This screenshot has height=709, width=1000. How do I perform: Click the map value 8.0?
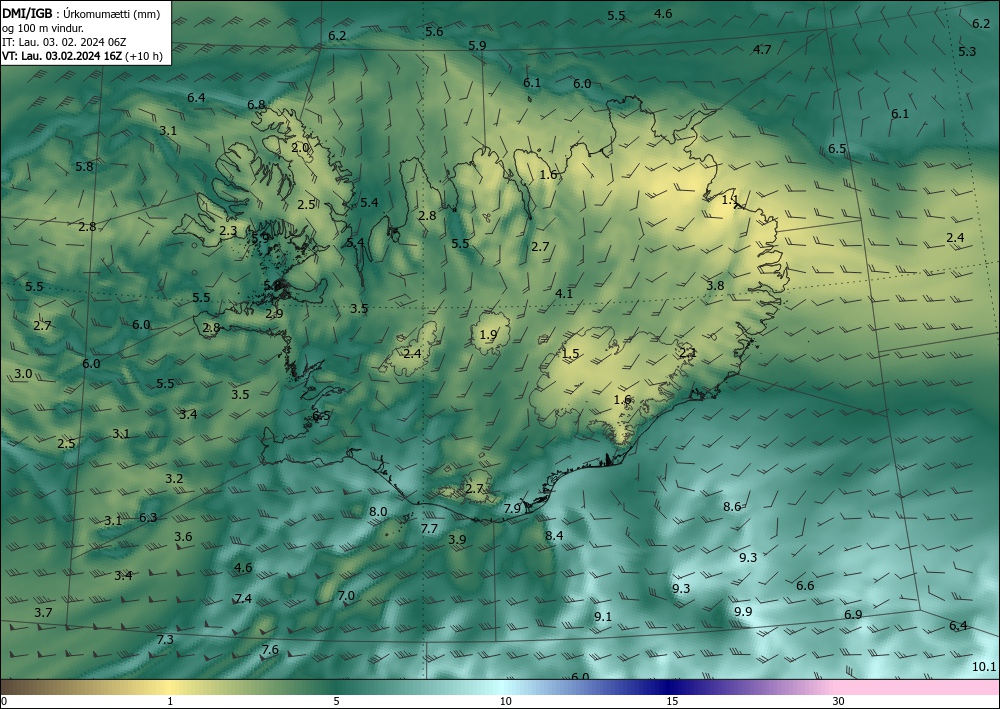click(378, 511)
